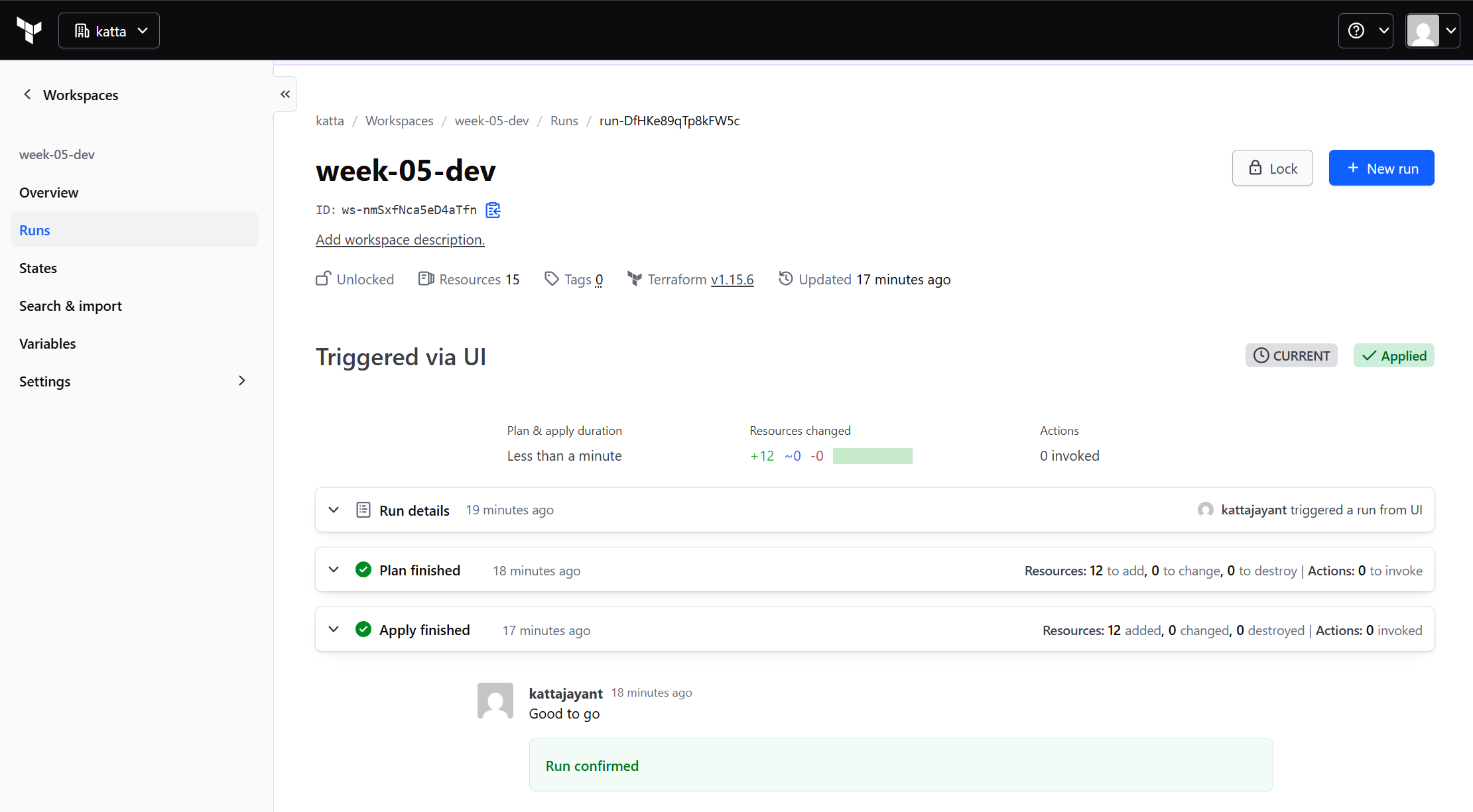Click the Lock workspace button
Screen dimensions: 1473x812
pos(1272,168)
